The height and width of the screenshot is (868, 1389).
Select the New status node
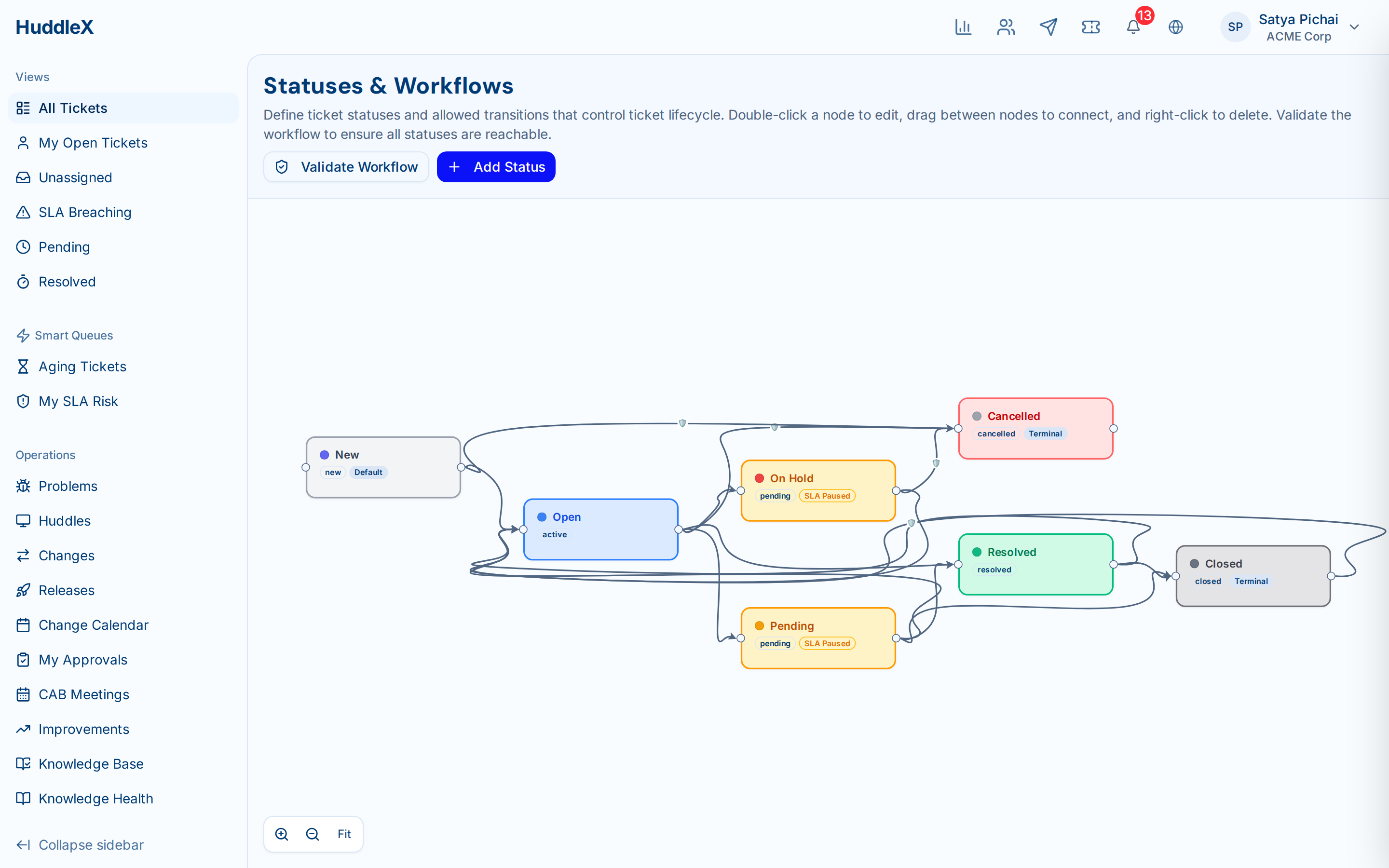(383, 467)
